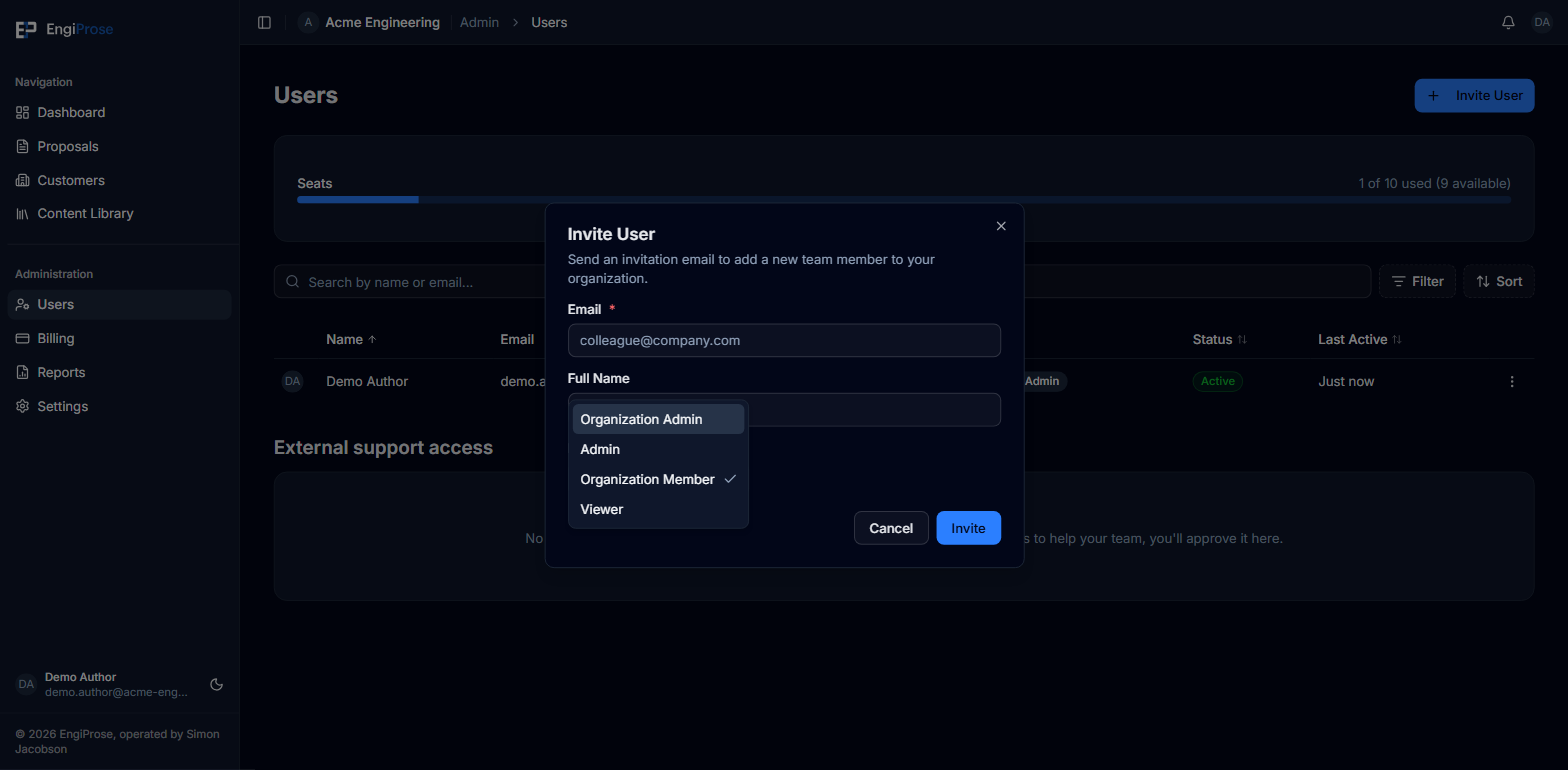The height and width of the screenshot is (770, 1568).
Task: Open the Sort options
Action: pos(1498,282)
